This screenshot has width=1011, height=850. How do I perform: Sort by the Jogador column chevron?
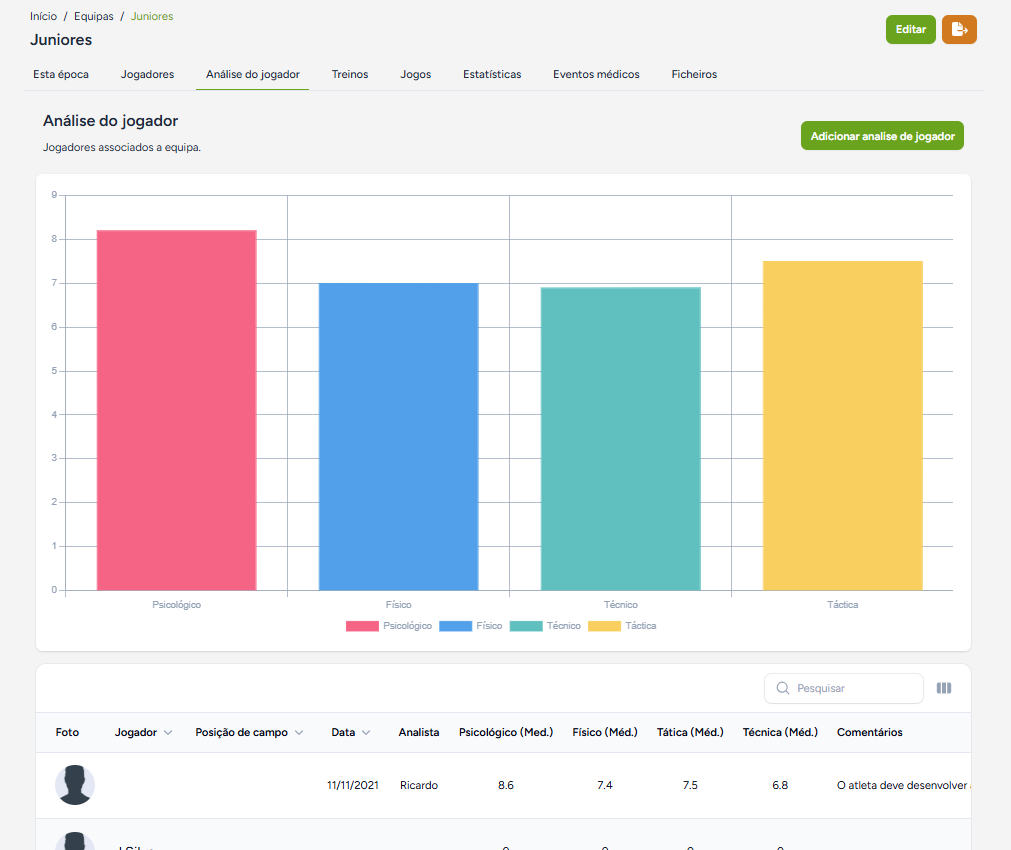coord(168,733)
